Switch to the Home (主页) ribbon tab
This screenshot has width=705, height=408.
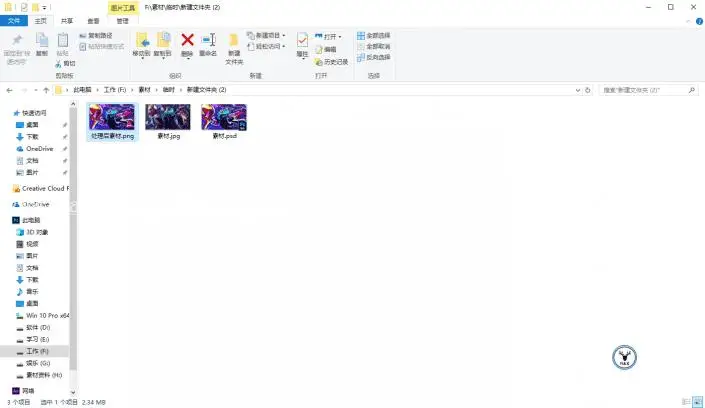tap(40, 21)
